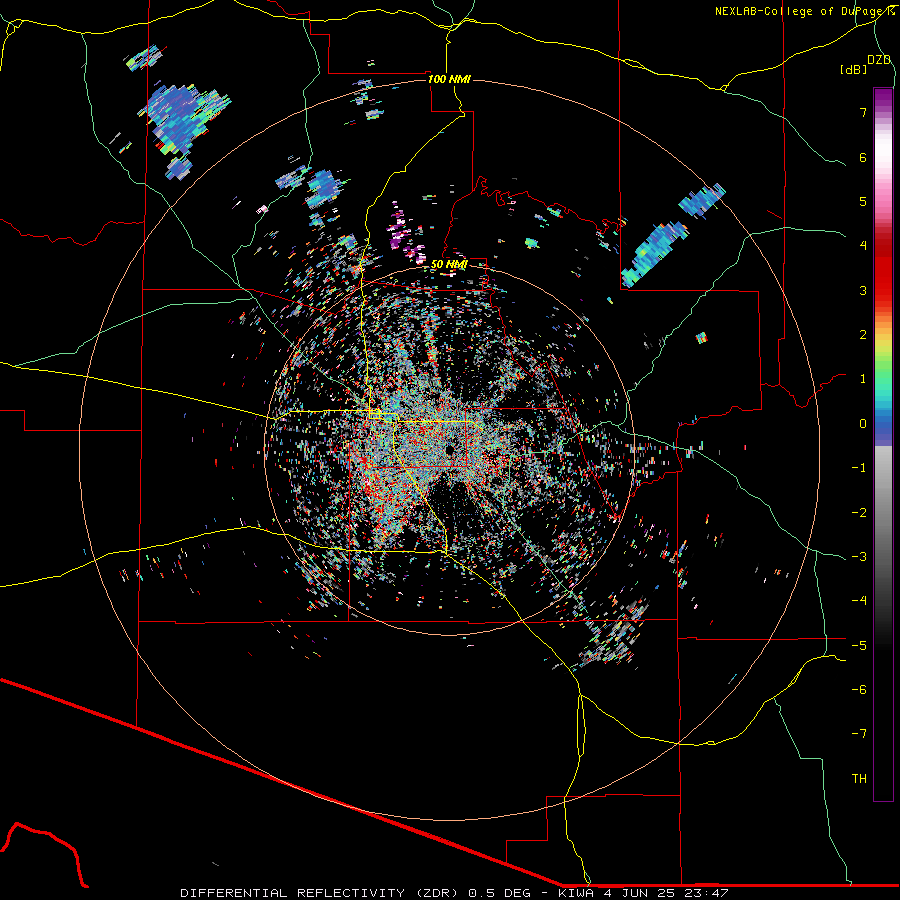Click the 1 dB scale label

click(x=863, y=379)
